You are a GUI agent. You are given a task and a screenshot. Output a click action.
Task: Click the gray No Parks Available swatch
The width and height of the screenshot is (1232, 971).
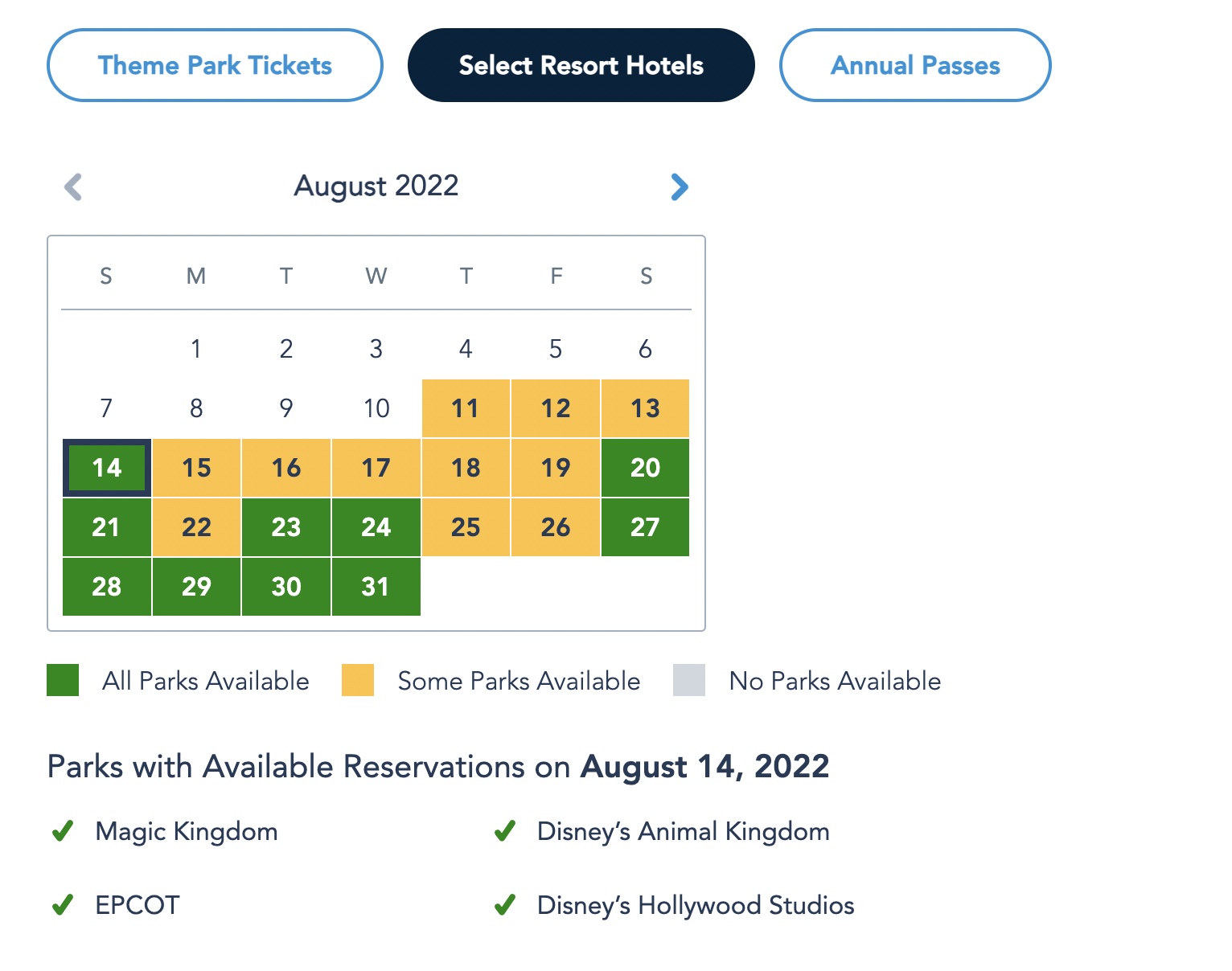tap(689, 680)
